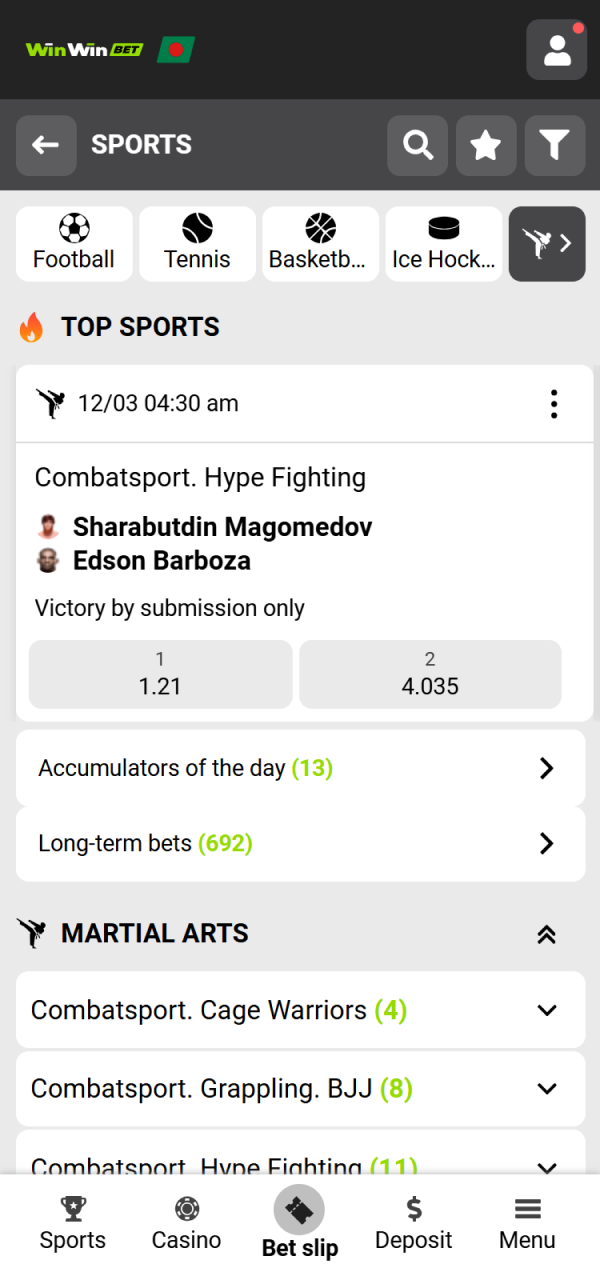Open Long-term bets section
This screenshot has height=1280, width=600.
point(300,843)
